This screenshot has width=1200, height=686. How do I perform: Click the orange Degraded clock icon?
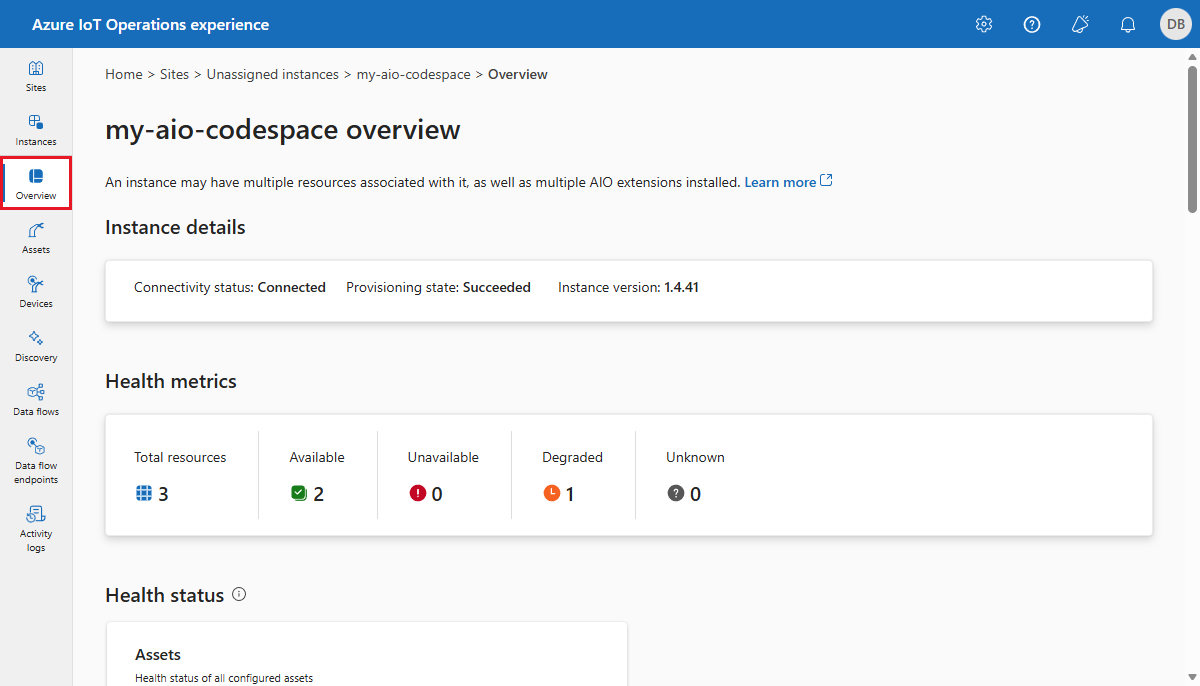click(x=551, y=493)
